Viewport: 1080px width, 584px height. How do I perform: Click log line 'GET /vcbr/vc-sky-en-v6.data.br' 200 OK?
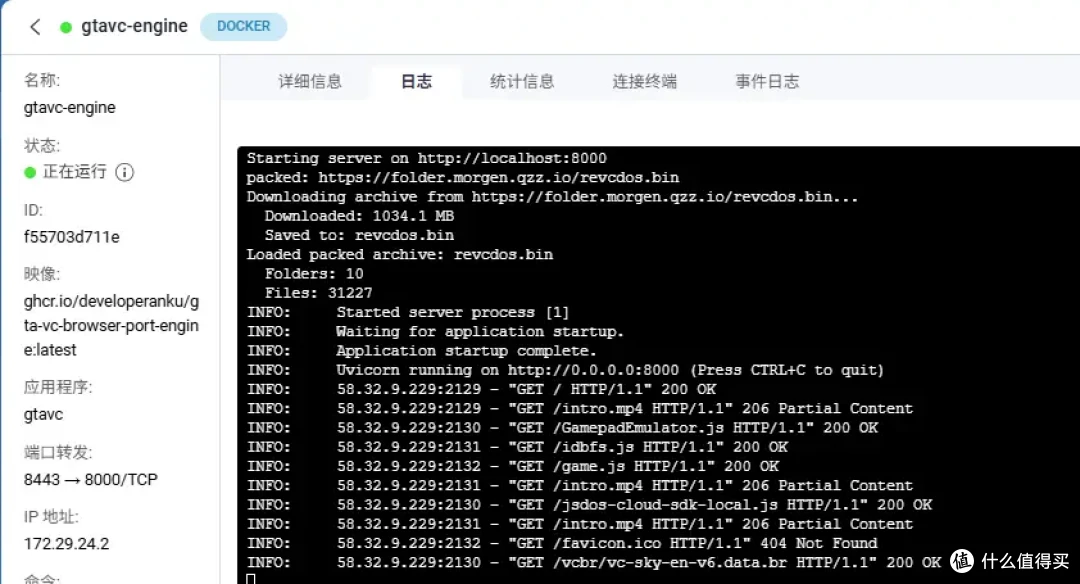pyautogui.click(x=594, y=563)
